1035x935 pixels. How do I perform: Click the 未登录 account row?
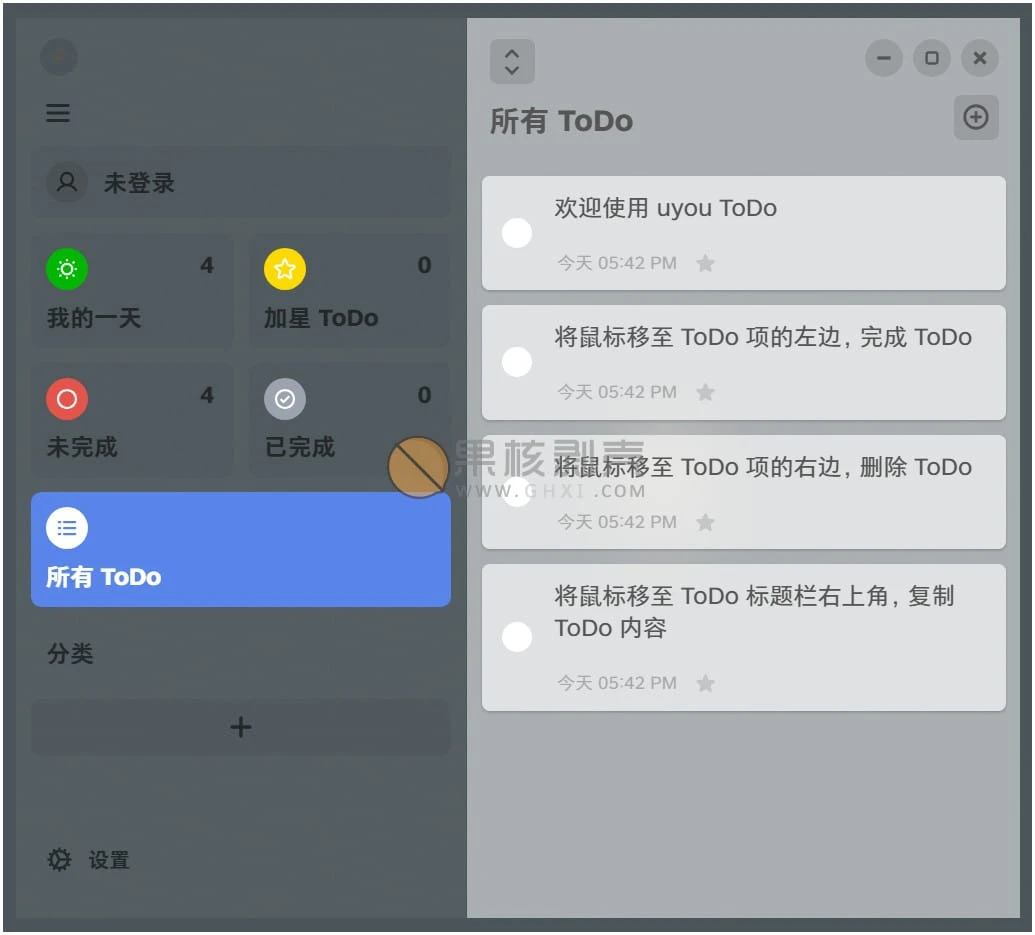pos(240,183)
